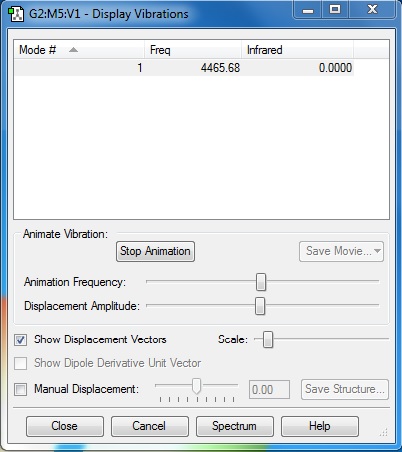Toggle Show Displacement Vectors checkbox

[x=21, y=340]
